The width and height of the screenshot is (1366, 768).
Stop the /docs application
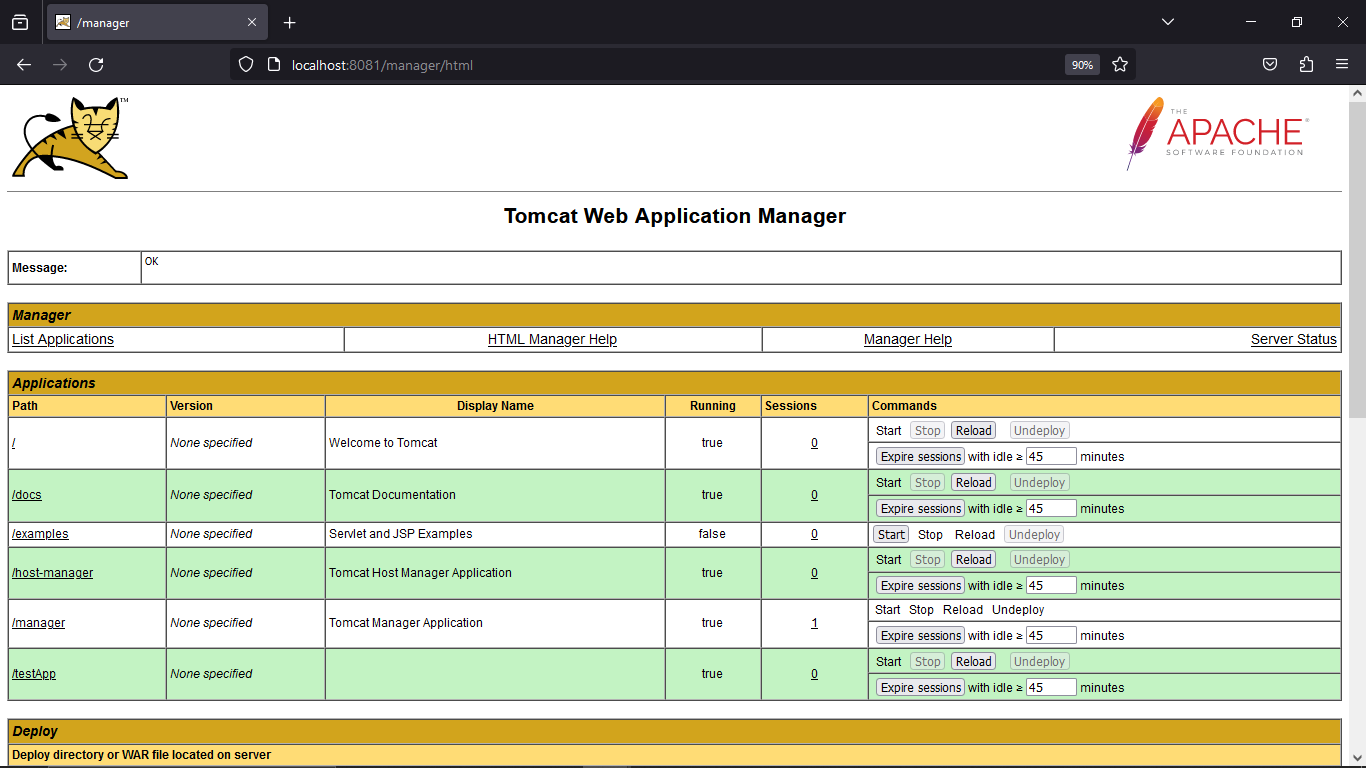pos(928,483)
